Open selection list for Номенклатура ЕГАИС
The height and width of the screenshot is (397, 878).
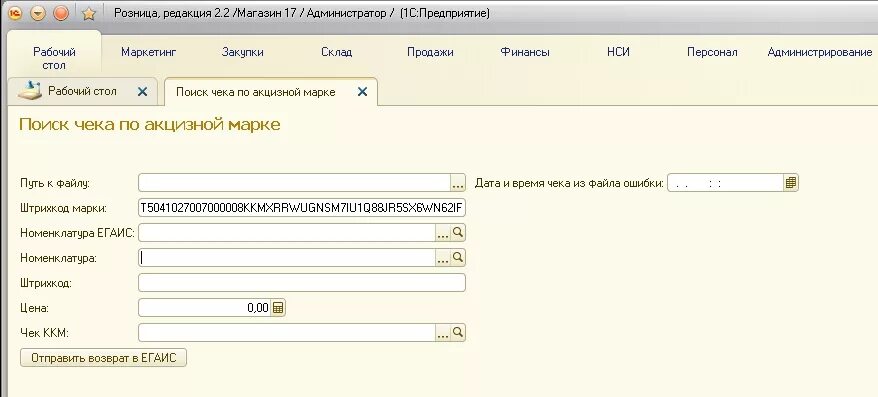(443, 233)
